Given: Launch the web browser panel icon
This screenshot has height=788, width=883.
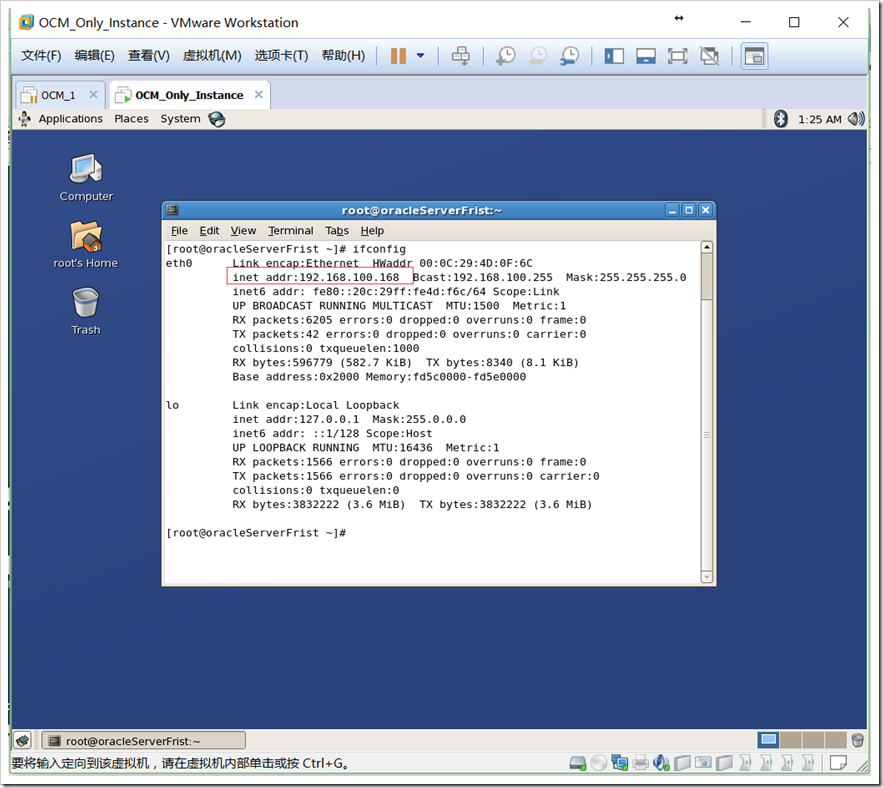Looking at the screenshot, I should pos(216,119).
